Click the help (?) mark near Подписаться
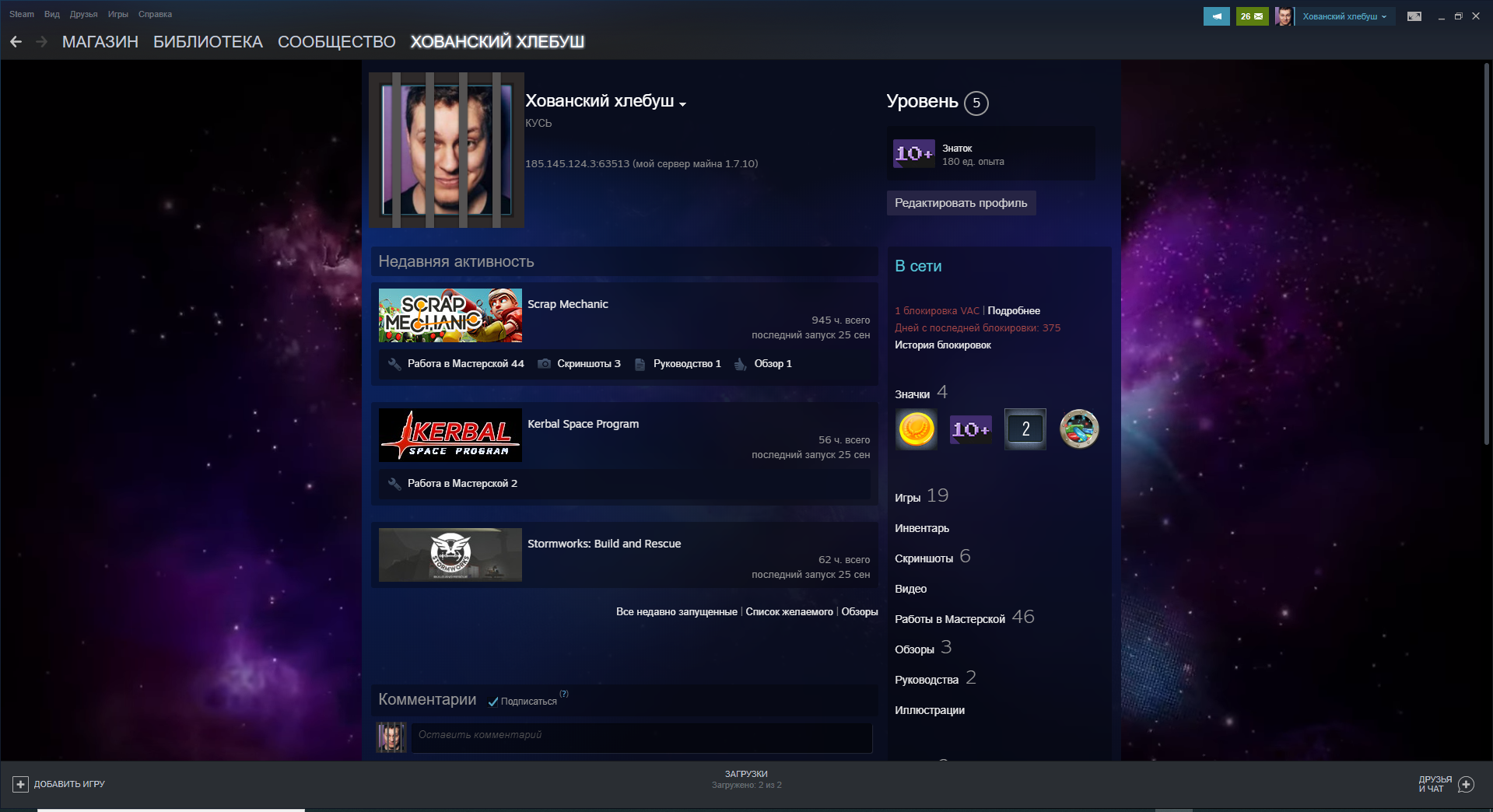 tap(564, 694)
